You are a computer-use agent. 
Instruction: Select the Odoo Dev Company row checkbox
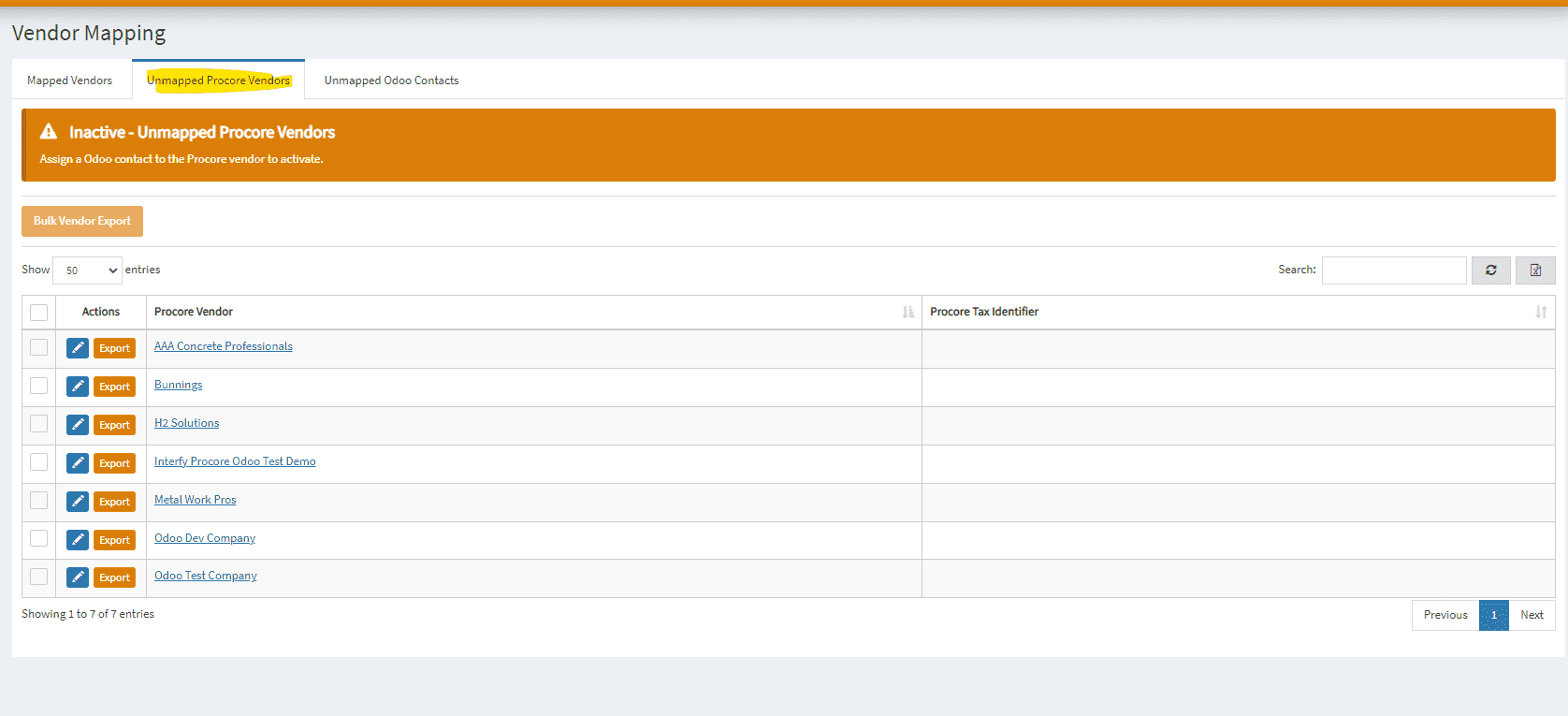click(x=39, y=538)
